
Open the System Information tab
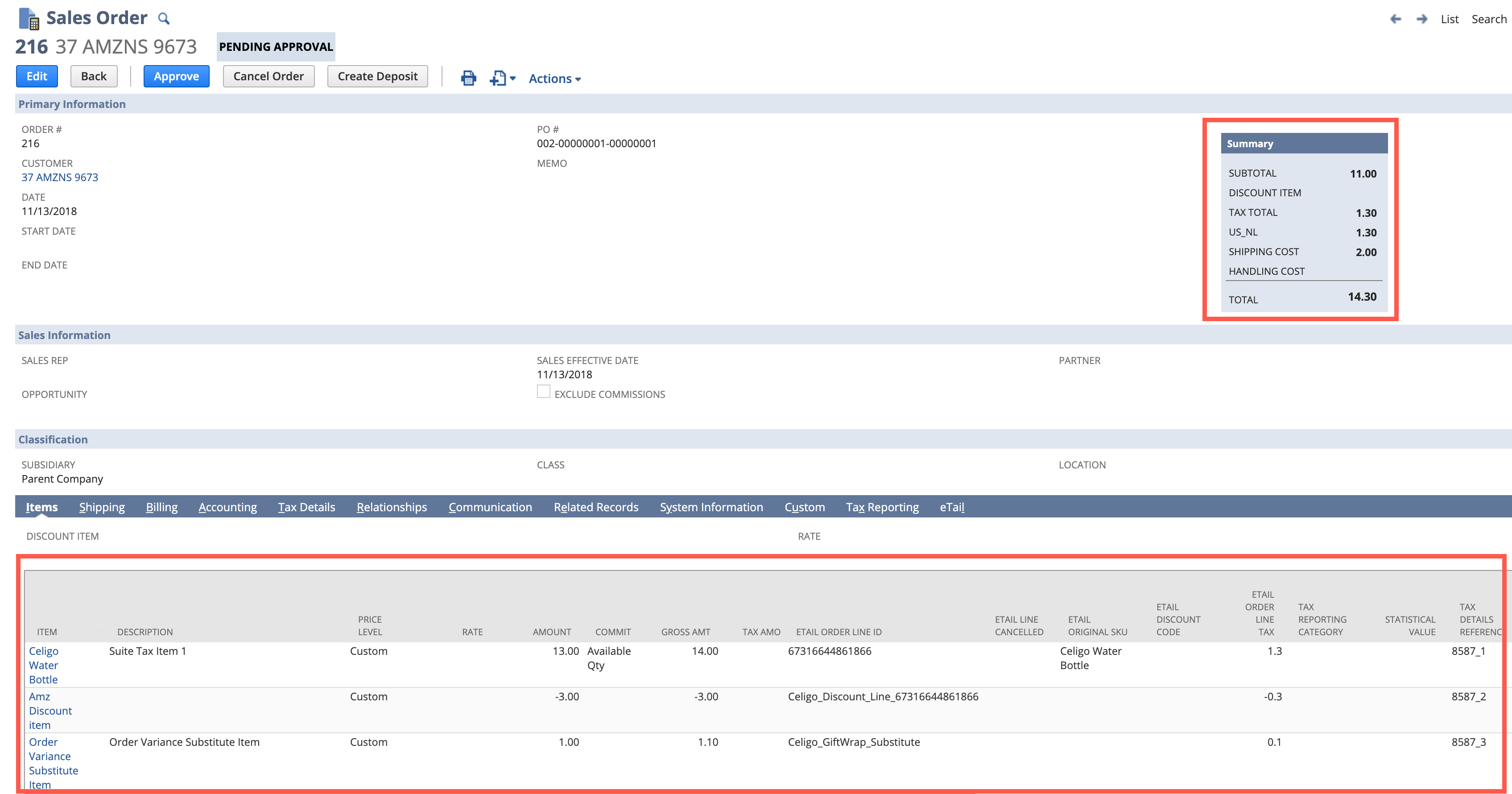(x=711, y=507)
